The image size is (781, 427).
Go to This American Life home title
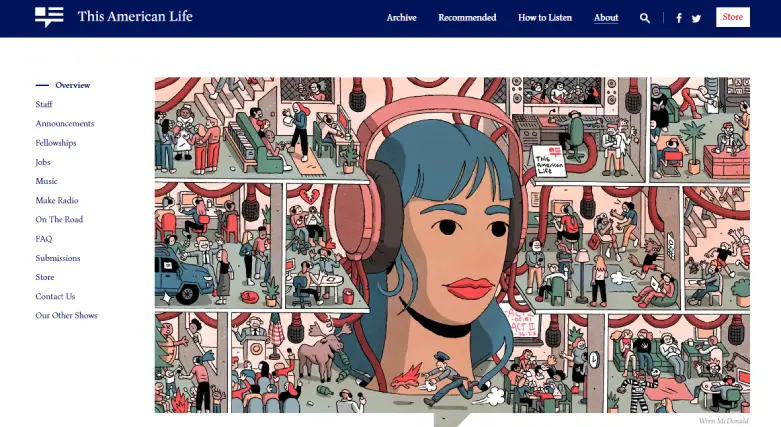click(x=135, y=16)
